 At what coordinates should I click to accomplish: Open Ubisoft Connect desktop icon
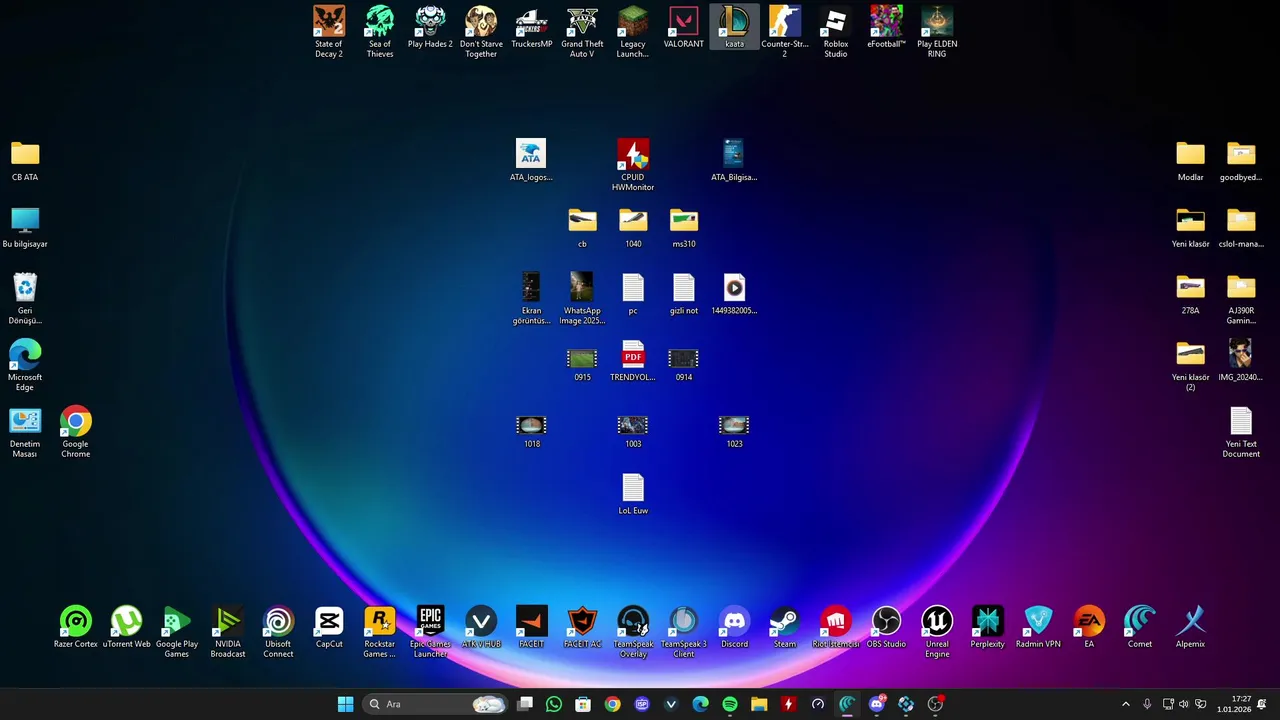point(278,632)
